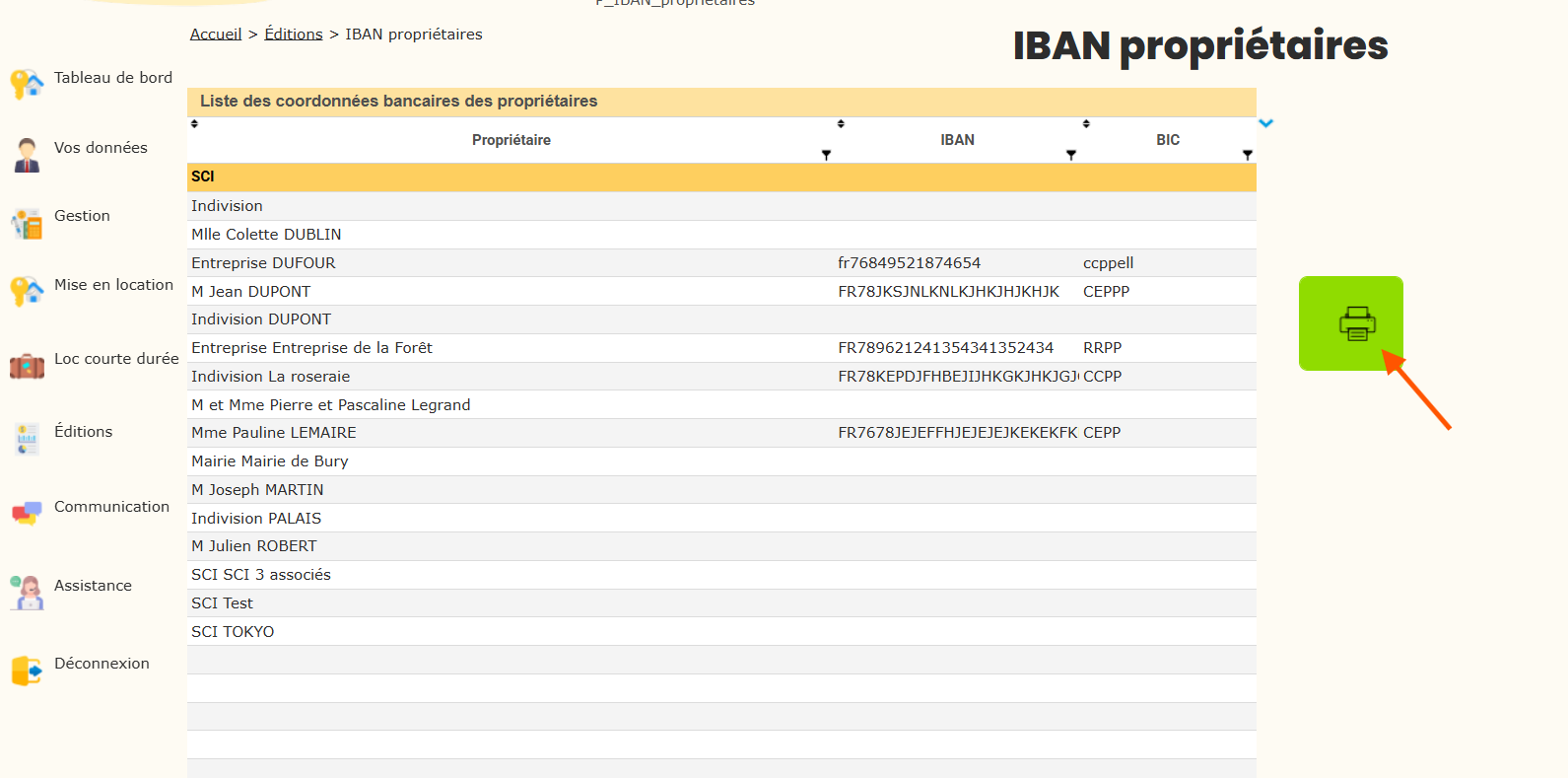Click the Déconnexion logout icon
1568x778 pixels.
[x=27, y=671]
